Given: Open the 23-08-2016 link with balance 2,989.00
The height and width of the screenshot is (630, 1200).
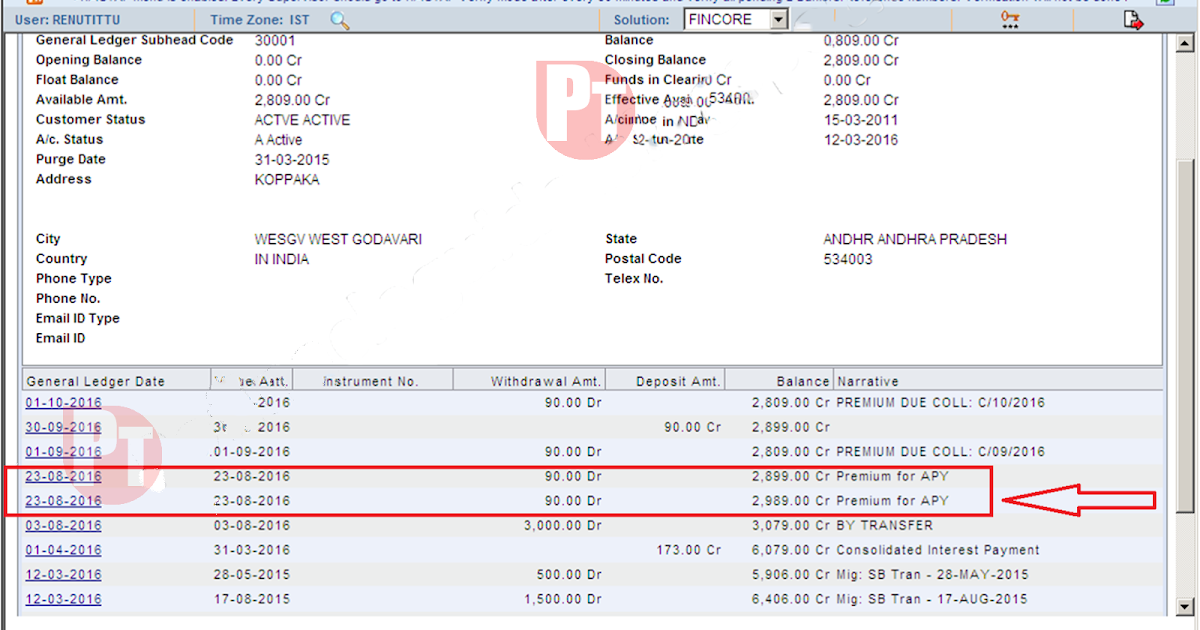Looking at the screenshot, I should (64, 500).
